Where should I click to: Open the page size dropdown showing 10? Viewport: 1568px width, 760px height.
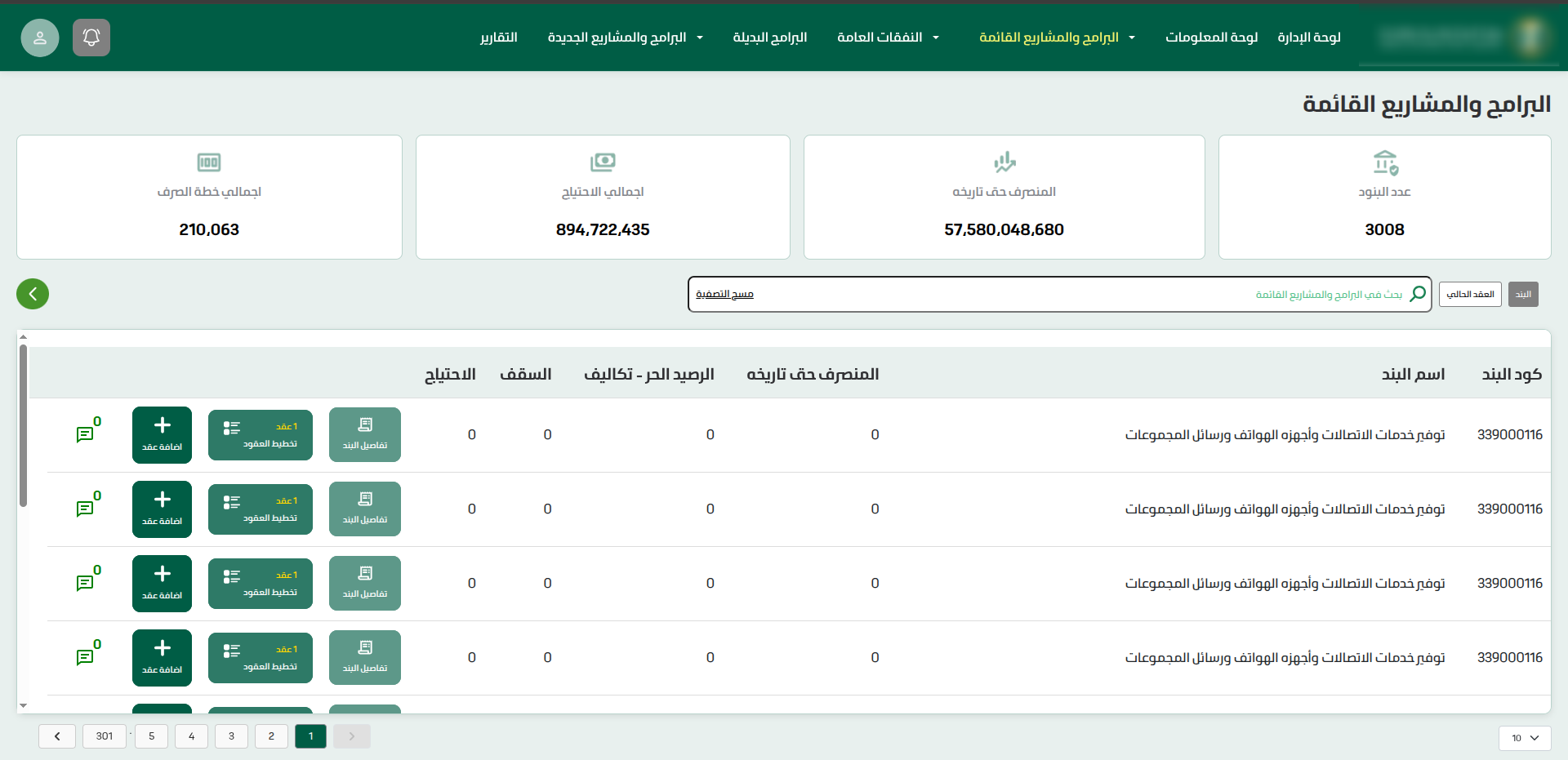pyautogui.click(x=1524, y=738)
